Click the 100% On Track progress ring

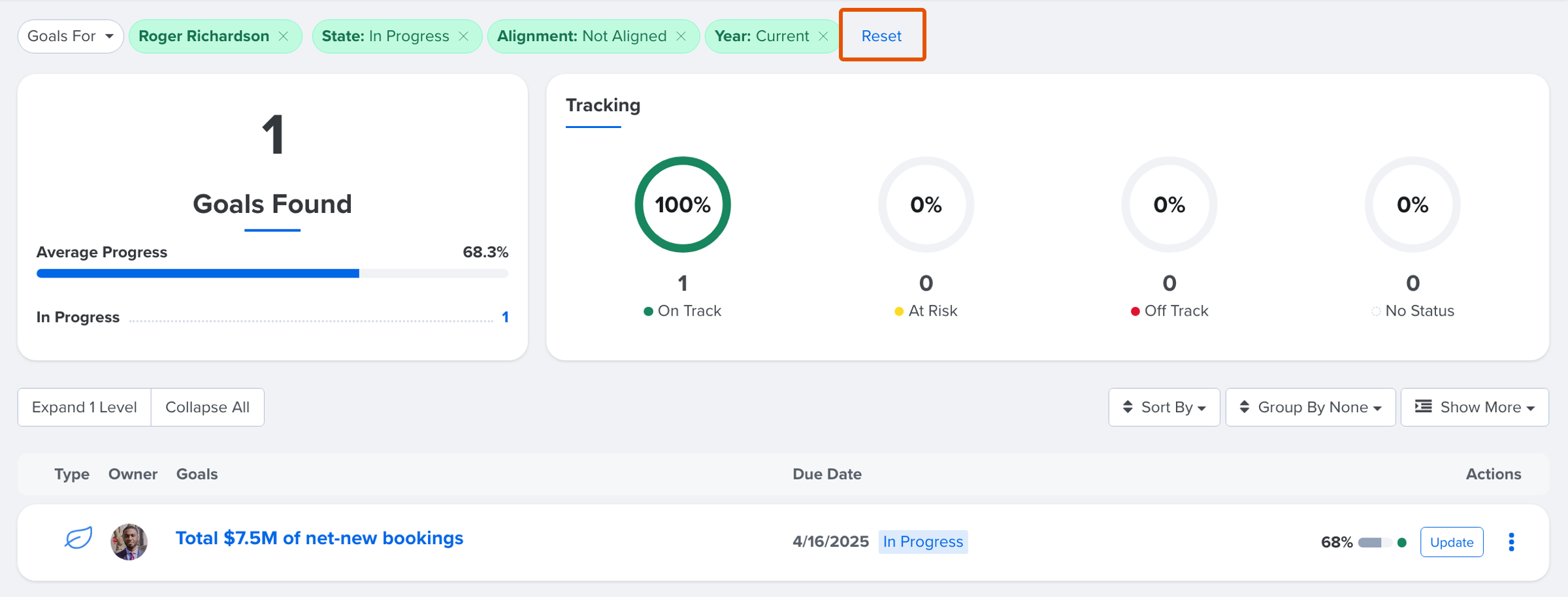click(x=683, y=204)
